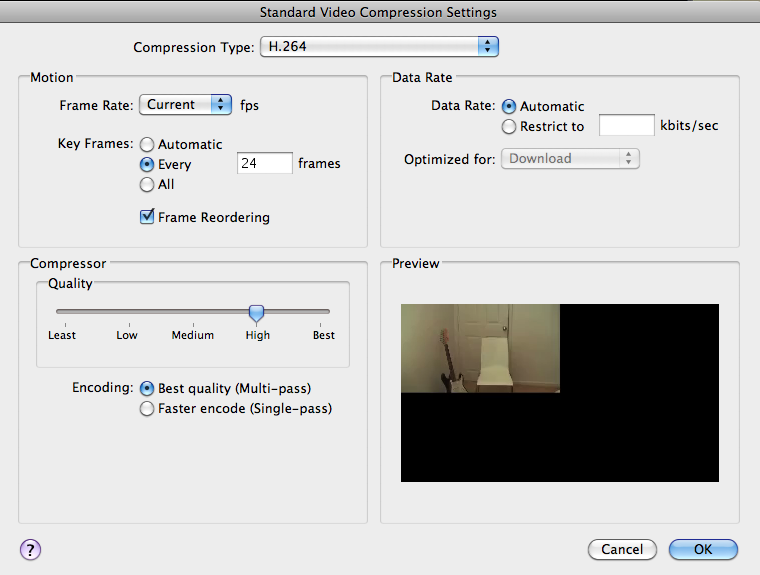Open the Compression Type H.264 dropdown
This screenshot has height=575, width=760.
click(379, 47)
